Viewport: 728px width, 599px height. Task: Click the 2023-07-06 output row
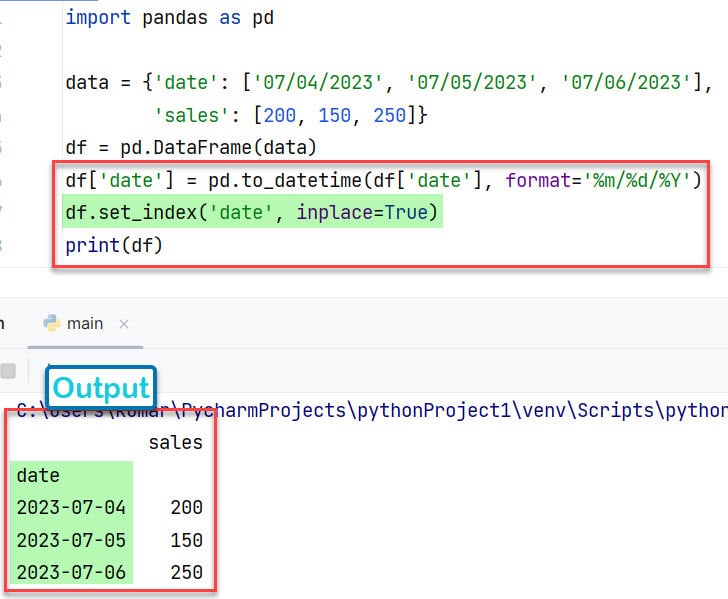[x=110, y=572]
